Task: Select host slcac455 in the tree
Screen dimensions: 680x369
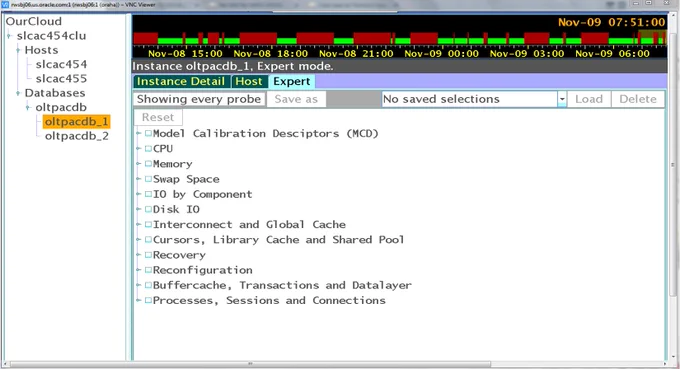Action: (x=61, y=79)
